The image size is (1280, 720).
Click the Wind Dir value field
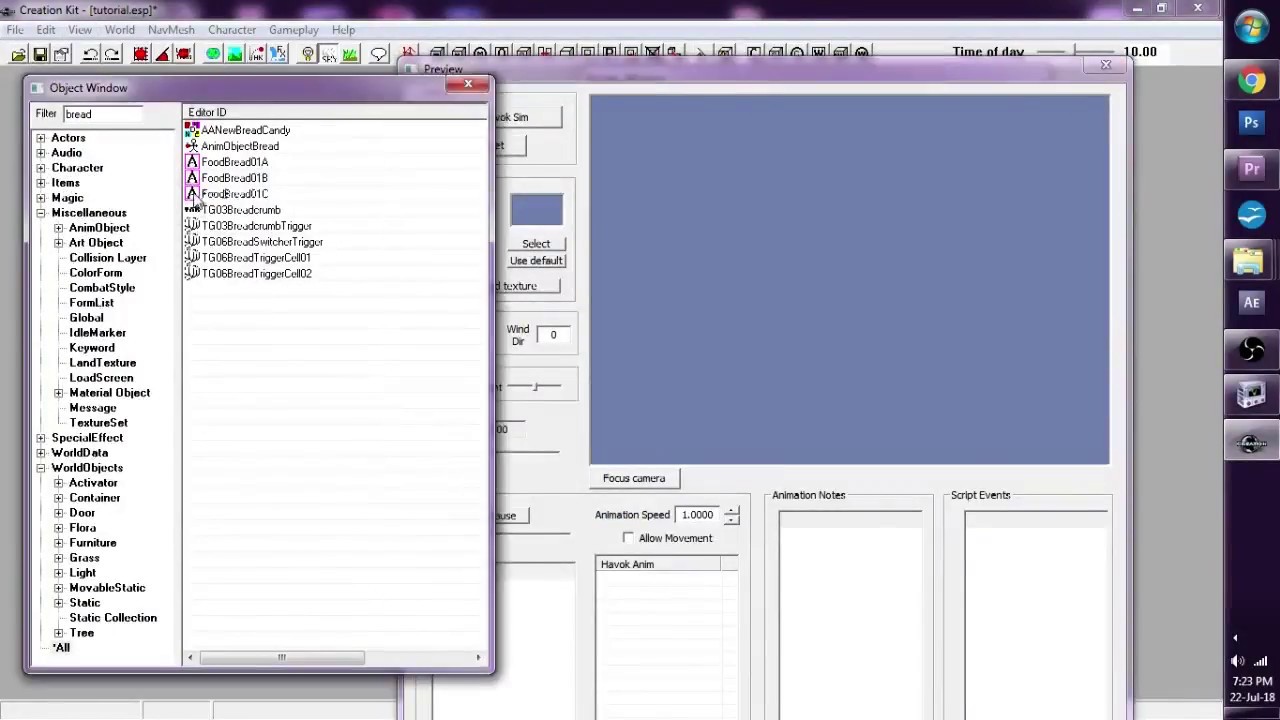tap(553, 335)
